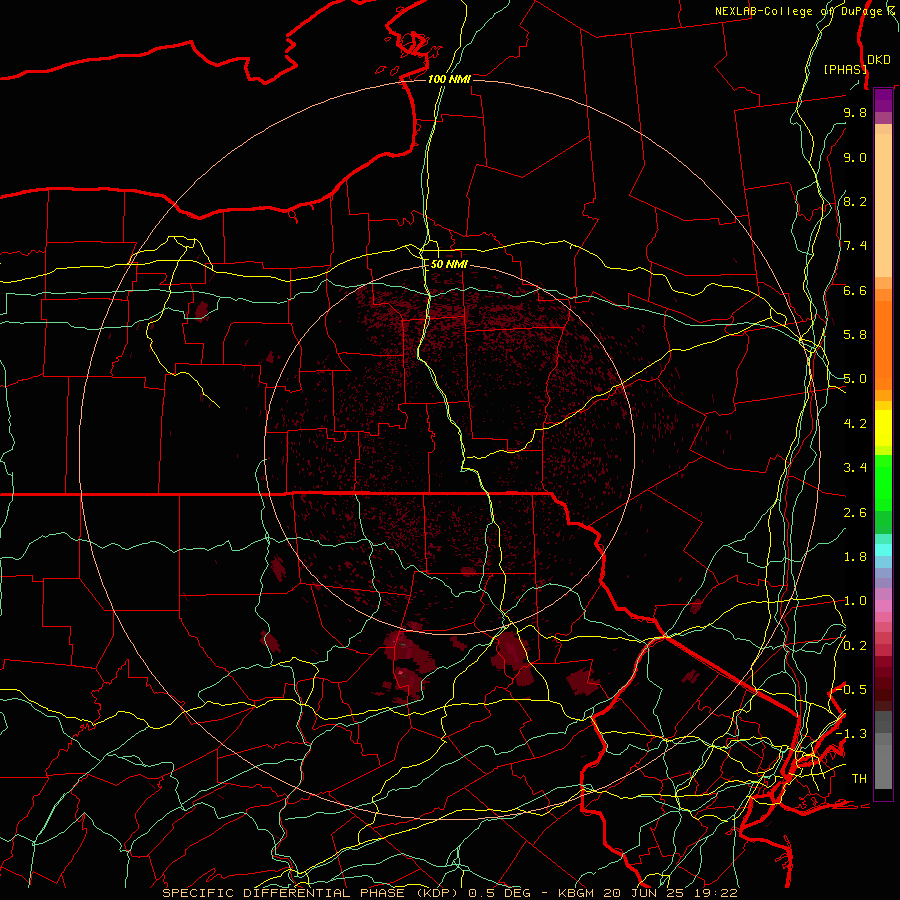Click the 5.0 scale label
The height and width of the screenshot is (900, 900).
pyautogui.click(x=855, y=379)
